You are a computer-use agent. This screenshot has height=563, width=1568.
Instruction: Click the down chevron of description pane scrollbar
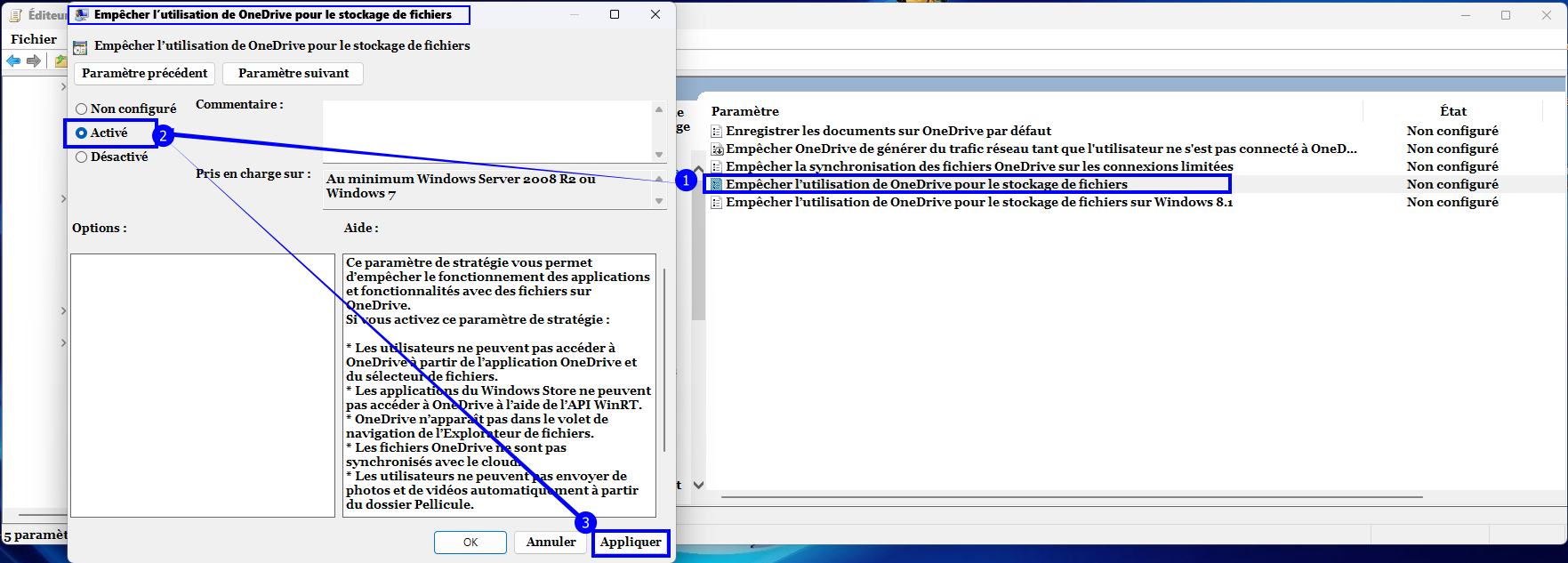click(x=699, y=485)
